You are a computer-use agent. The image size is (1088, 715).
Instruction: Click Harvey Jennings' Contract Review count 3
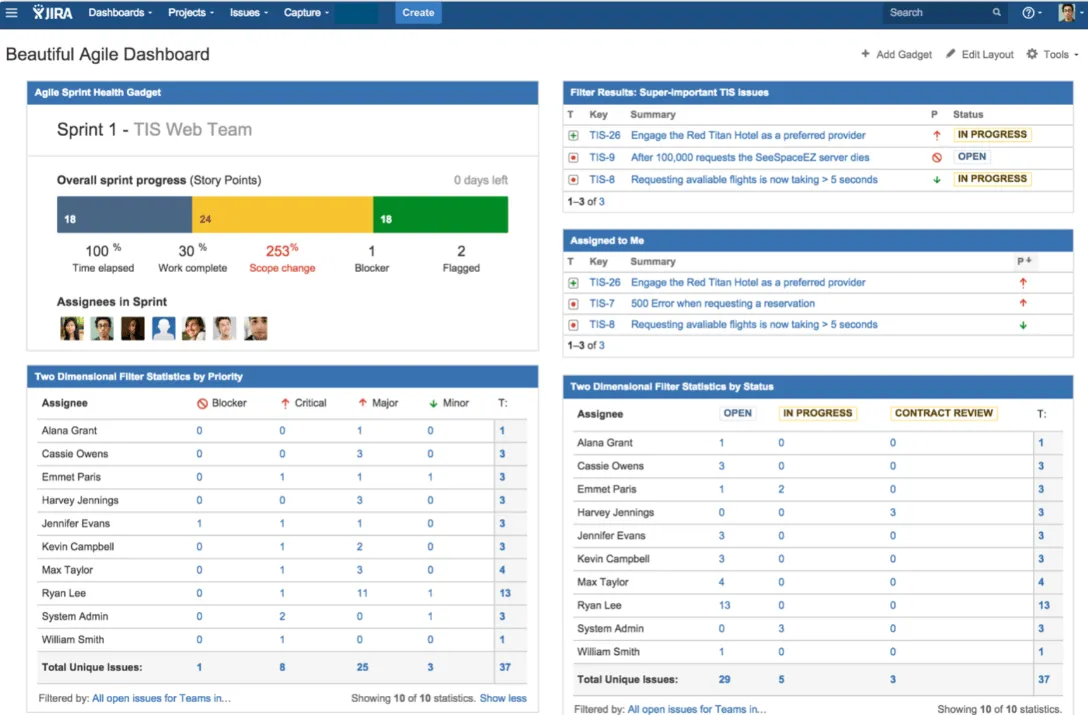[893, 512]
